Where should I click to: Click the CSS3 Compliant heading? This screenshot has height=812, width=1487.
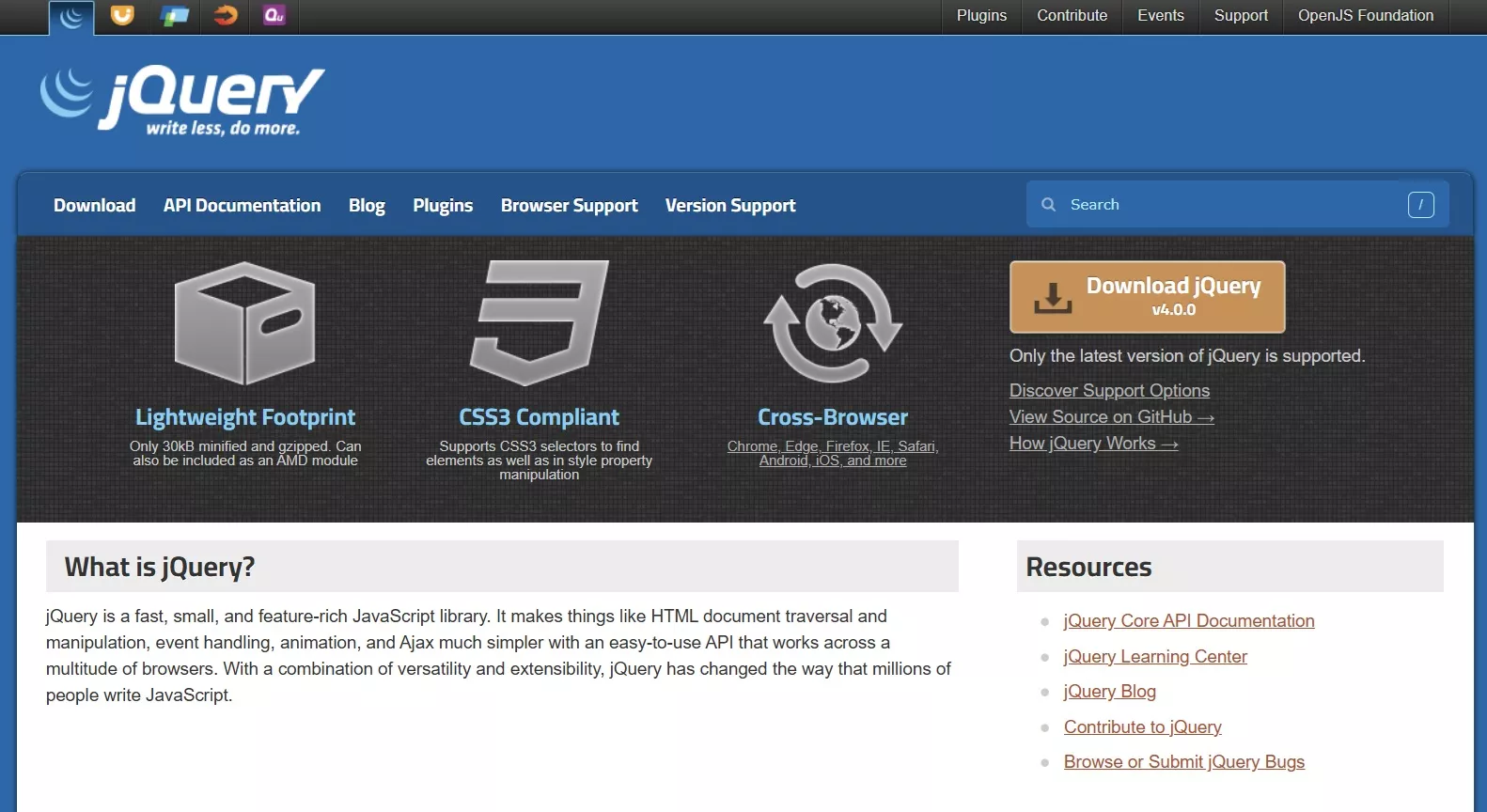(x=539, y=417)
